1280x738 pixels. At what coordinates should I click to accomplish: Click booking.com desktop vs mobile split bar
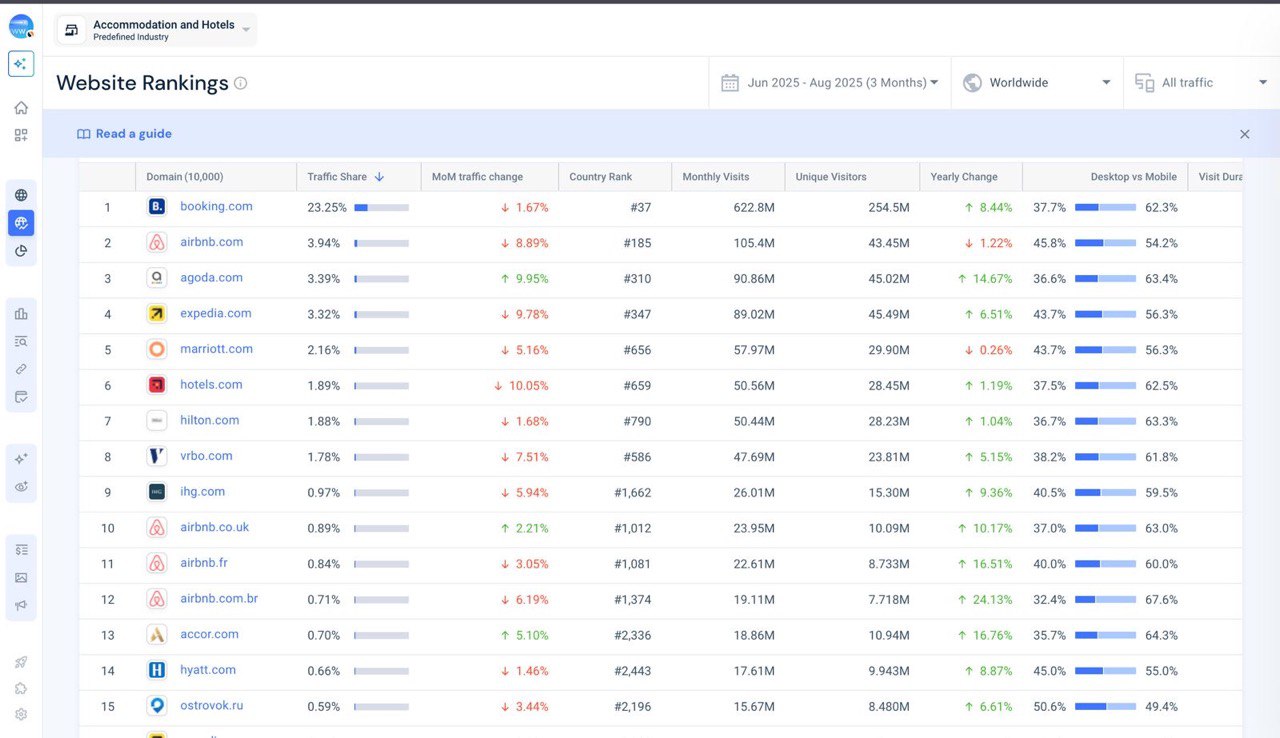click(1105, 208)
